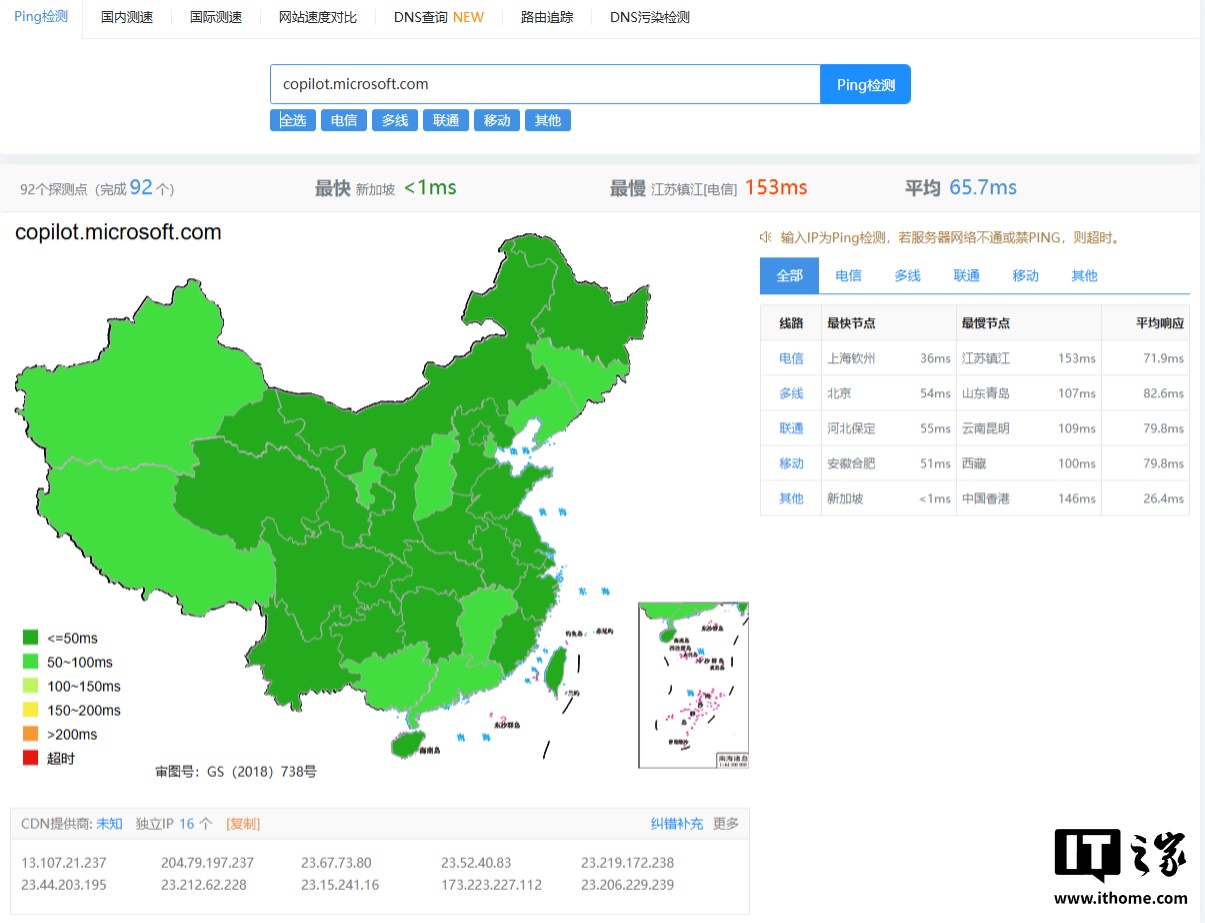Click IP address 204.79.197.237

click(207, 863)
